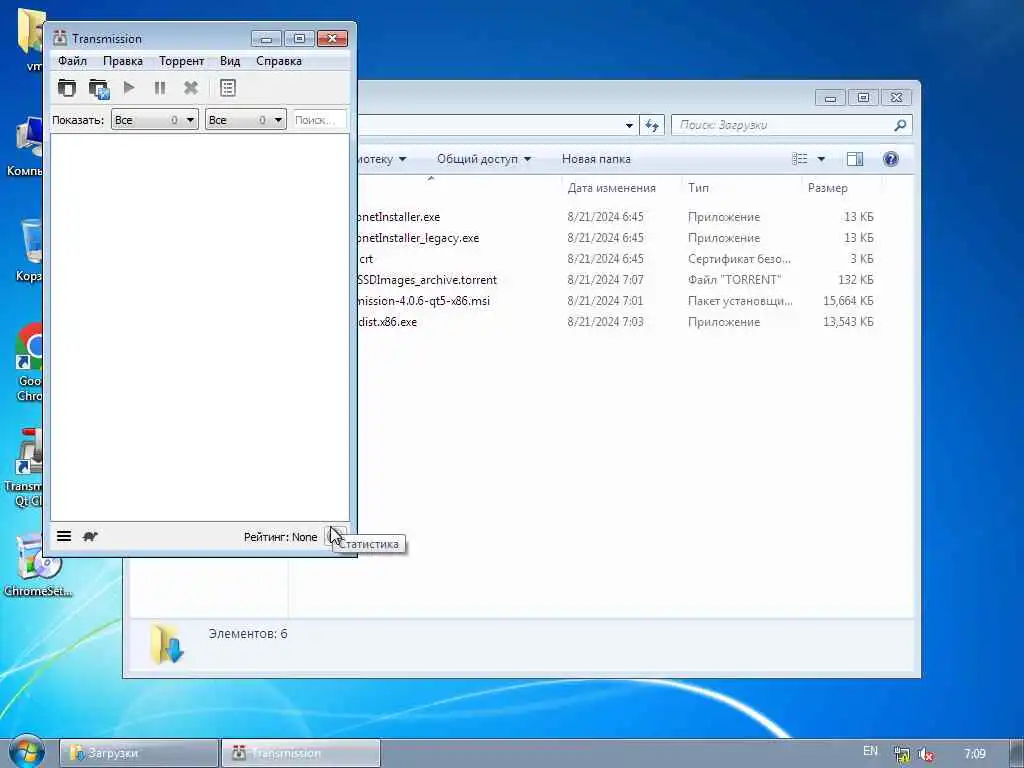Select Transmission Qt Client desktop shortcut
Viewport: 1024px width, 768px height.
point(24,468)
